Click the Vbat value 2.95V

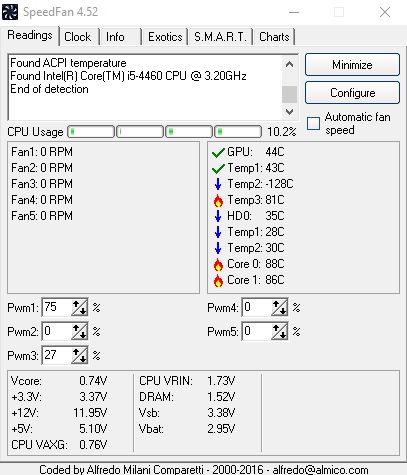[221, 429]
